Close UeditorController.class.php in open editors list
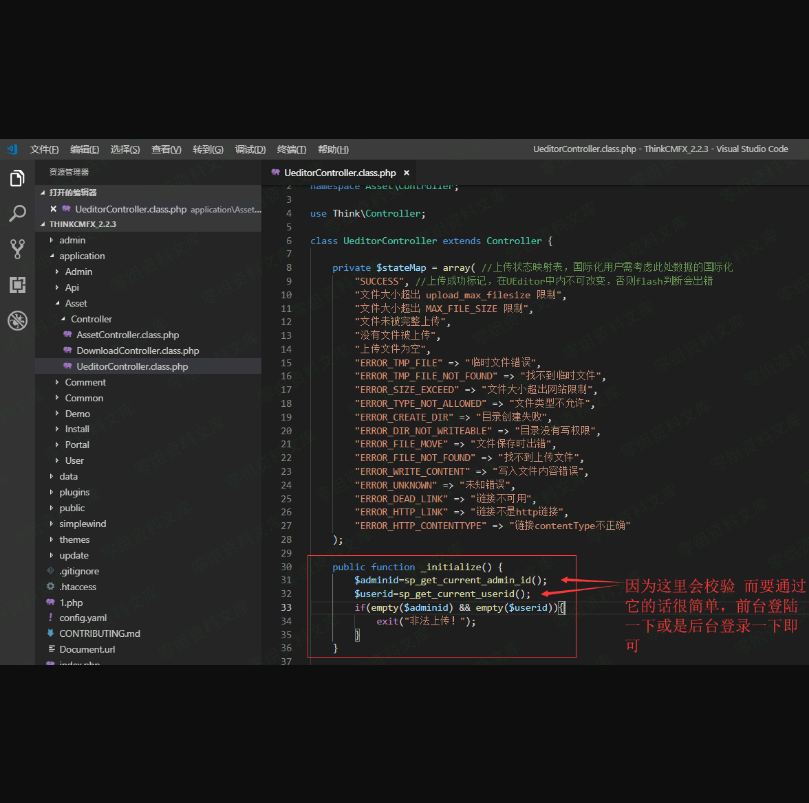Viewport: 809px width, 803px height. click(53, 209)
